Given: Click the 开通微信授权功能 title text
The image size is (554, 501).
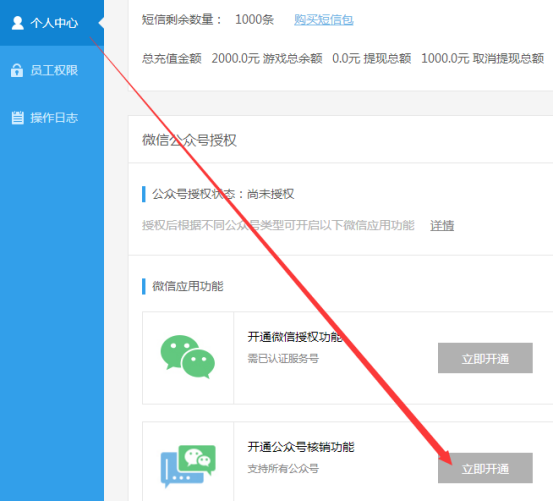Looking at the screenshot, I should point(295,337).
